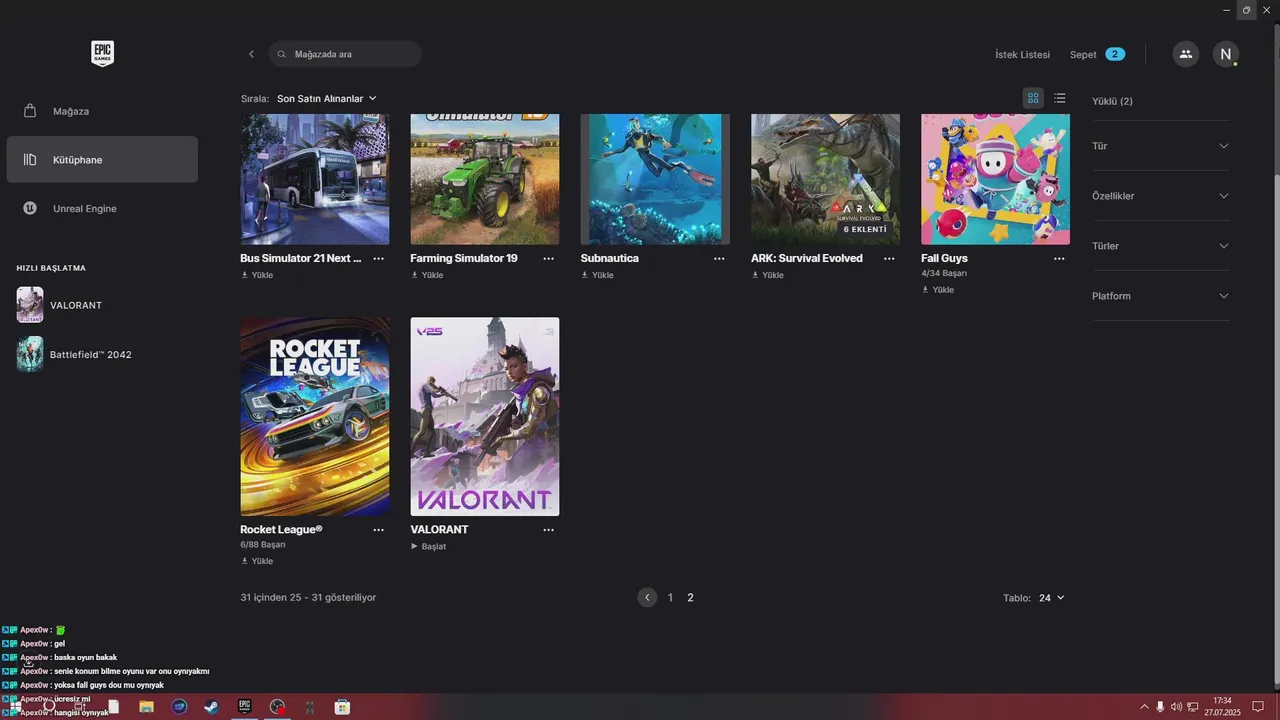Image resolution: width=1280 pixels, height=720 pixels.
Task: Show hidden system tray icons
Action: (1144, 707)
